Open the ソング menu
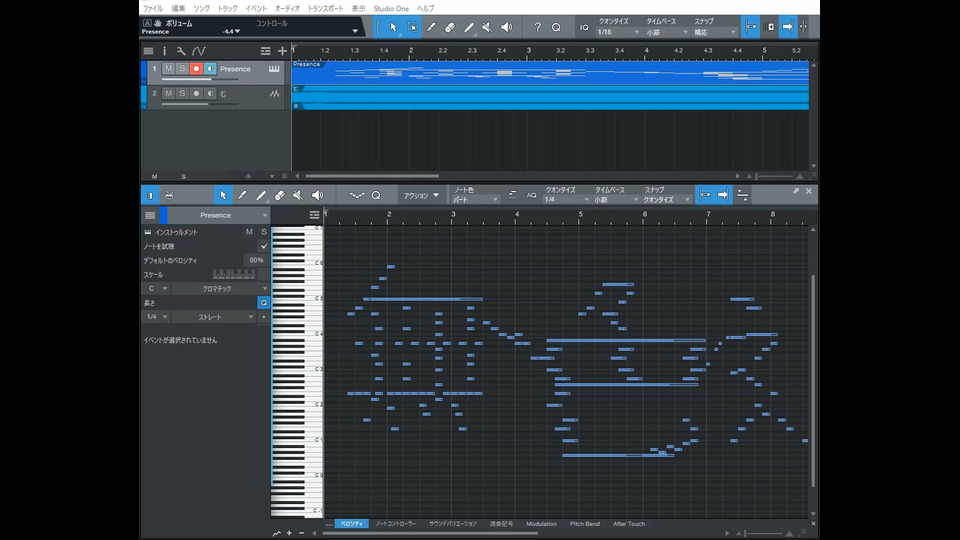 tap(201, 9)
